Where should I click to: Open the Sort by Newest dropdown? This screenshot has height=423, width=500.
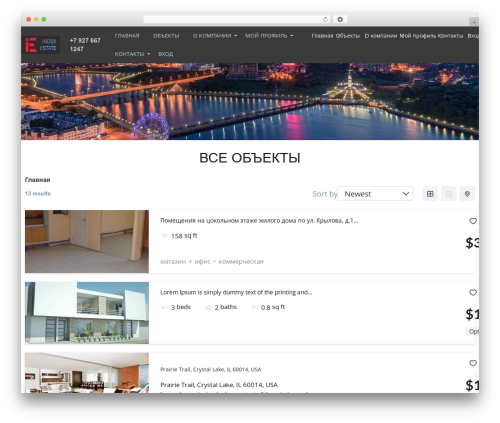[375, 194]
